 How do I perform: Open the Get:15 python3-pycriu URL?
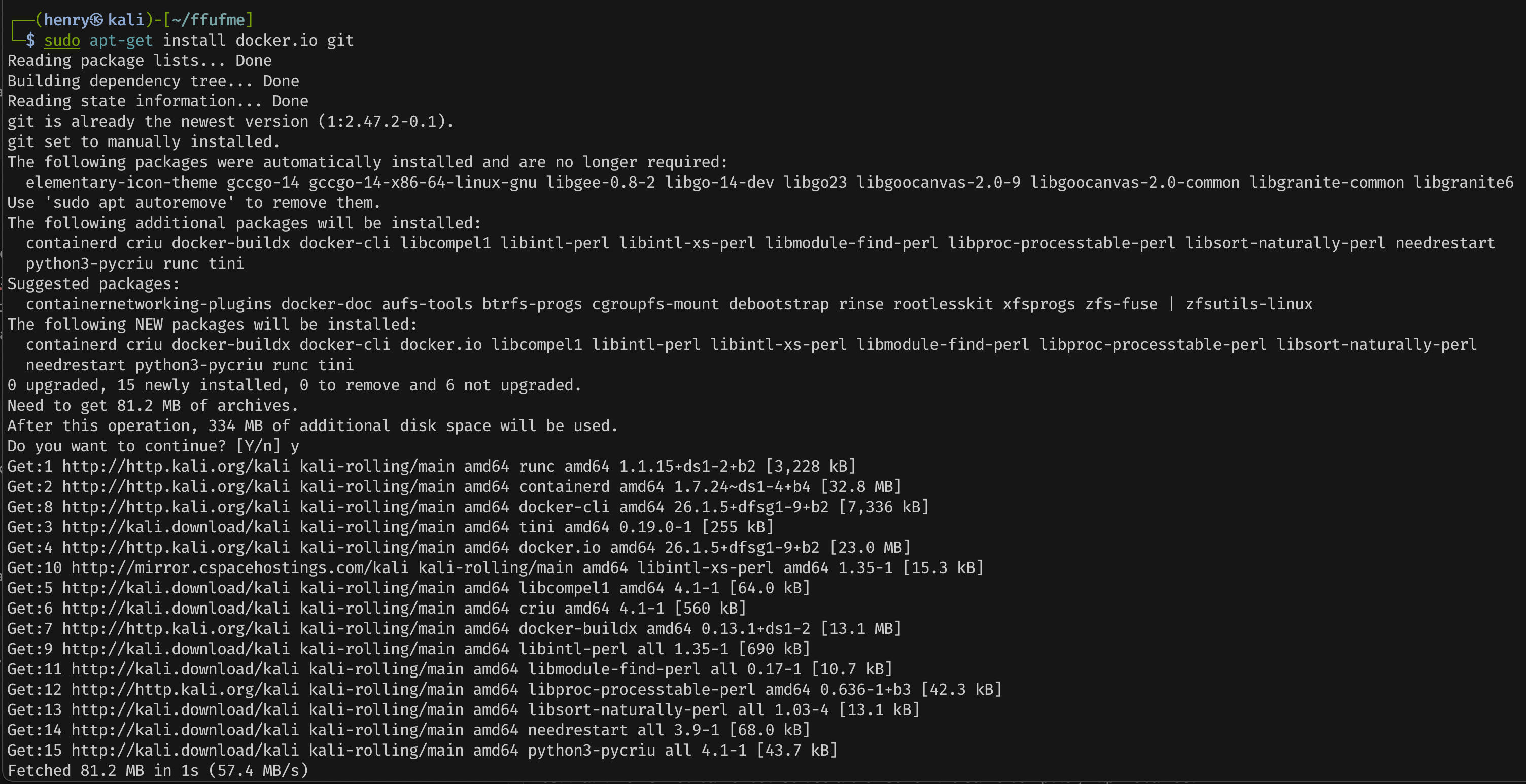tap(185, 750)
